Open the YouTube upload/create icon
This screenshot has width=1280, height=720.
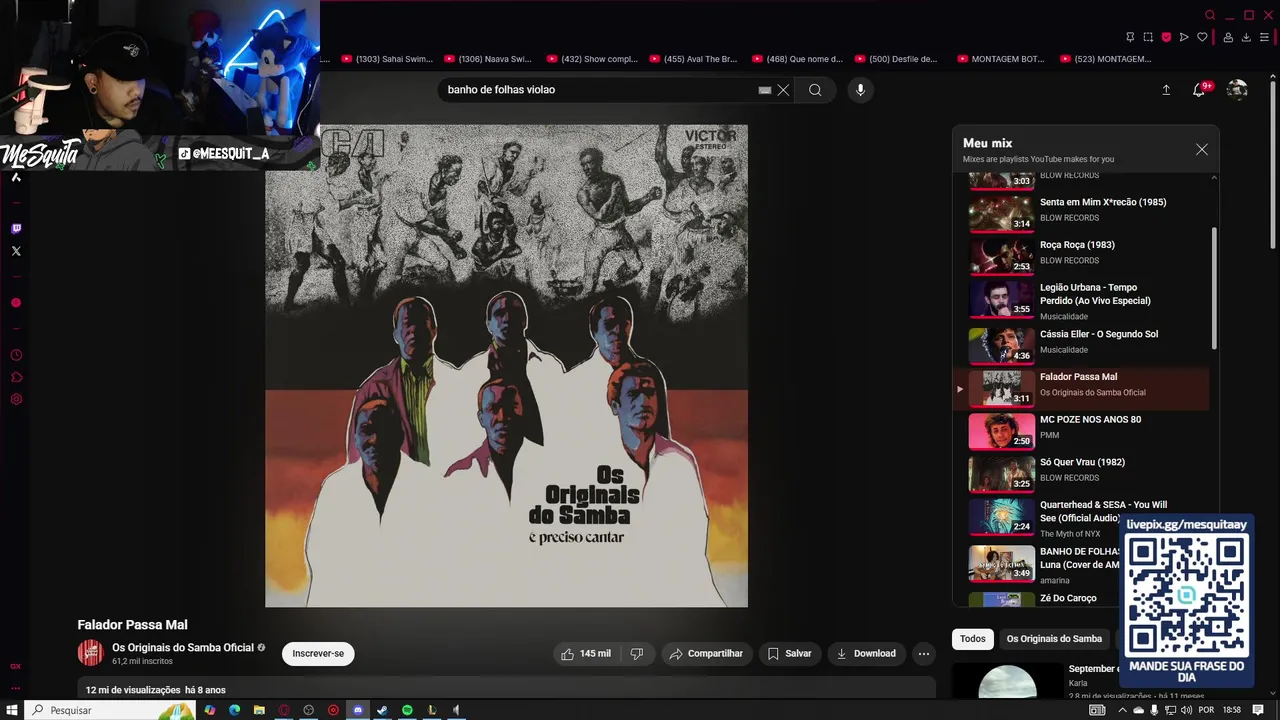(1166, 90)
